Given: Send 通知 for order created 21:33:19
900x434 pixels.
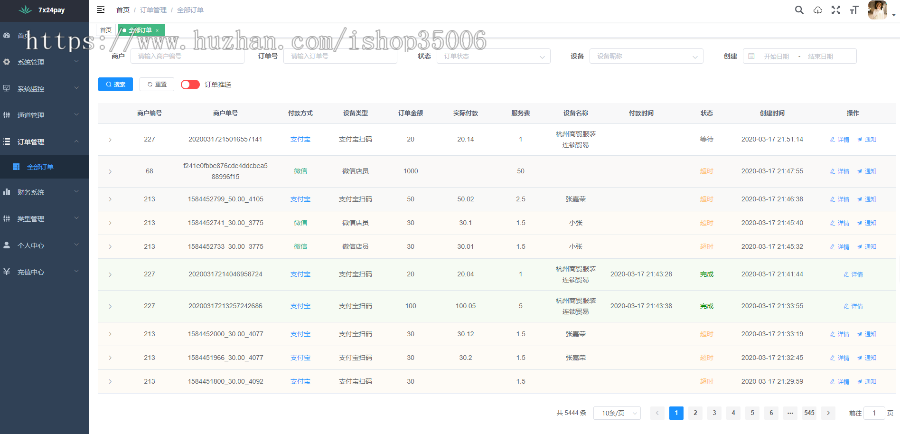Looking at the screenshot, I should pyautogui.click(x=867, y=334).
